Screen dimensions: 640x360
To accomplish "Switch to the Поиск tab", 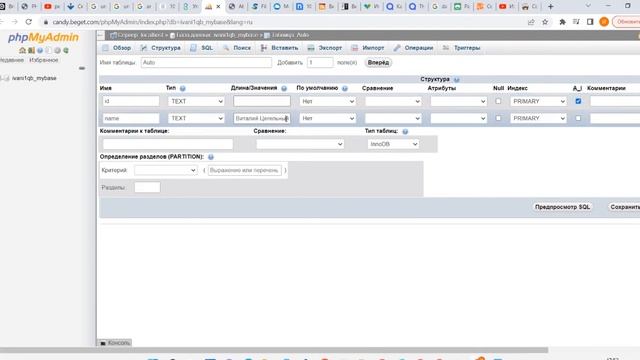I will tap(237, 48).
